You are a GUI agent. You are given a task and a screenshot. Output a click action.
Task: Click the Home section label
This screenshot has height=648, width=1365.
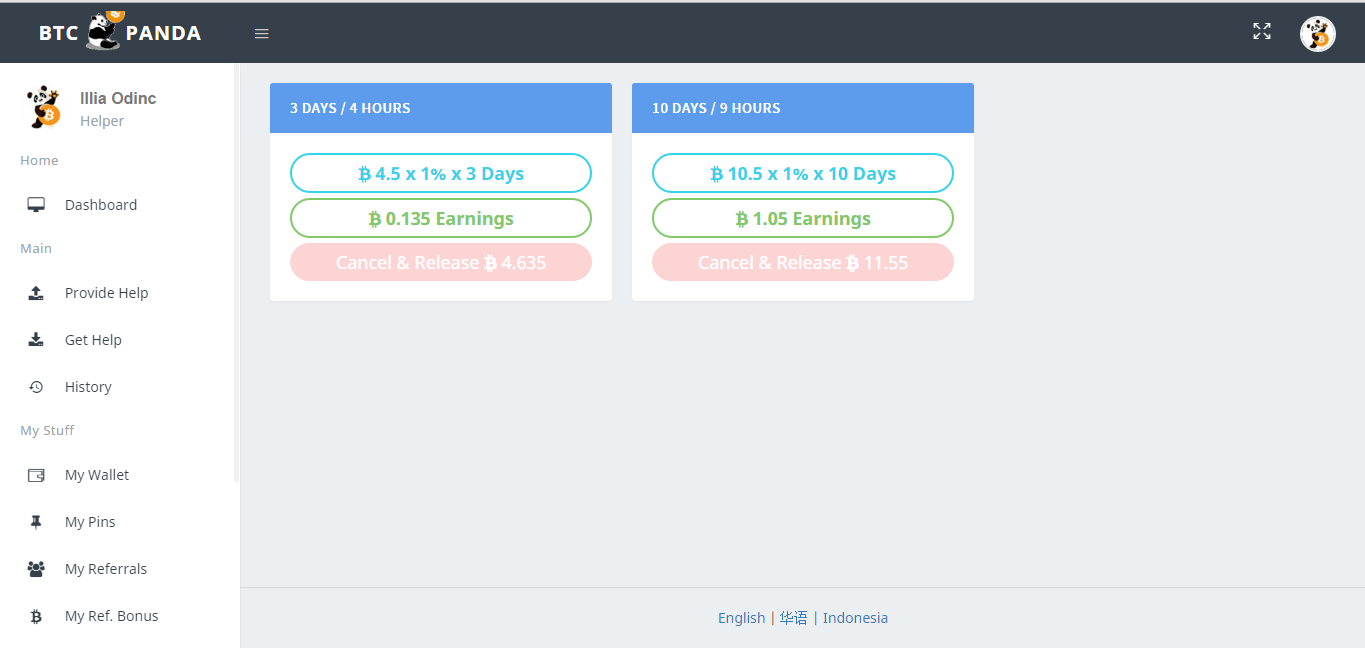point(39,161)
